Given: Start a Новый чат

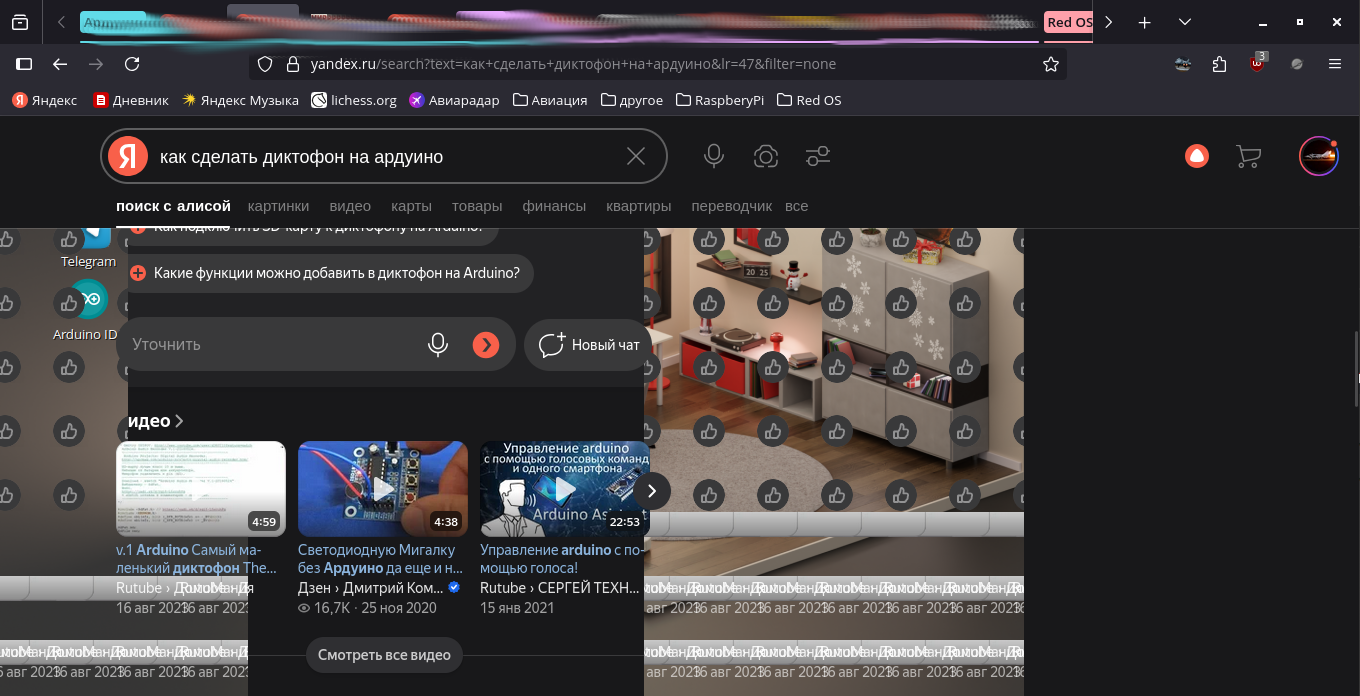Looking at the screenshot, I should coord(588,344).
